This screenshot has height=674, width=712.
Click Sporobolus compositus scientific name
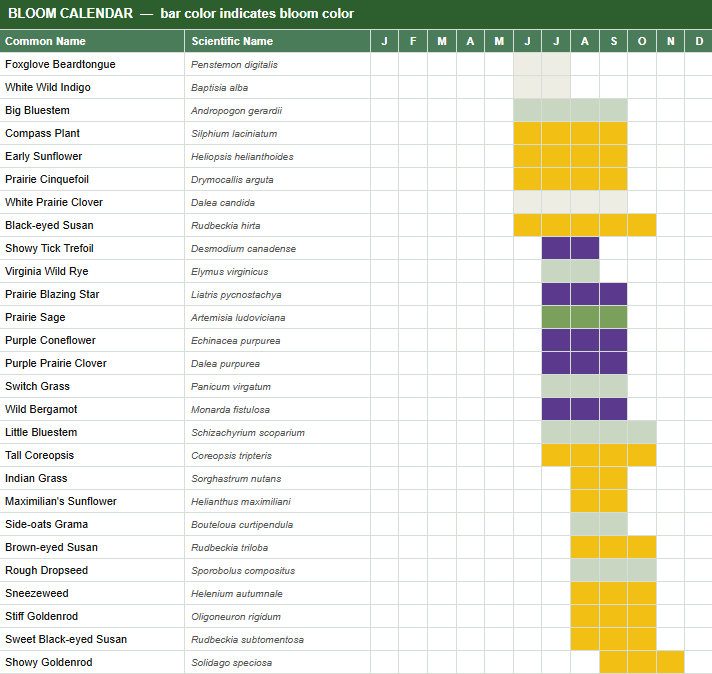[x=277, y=570]
